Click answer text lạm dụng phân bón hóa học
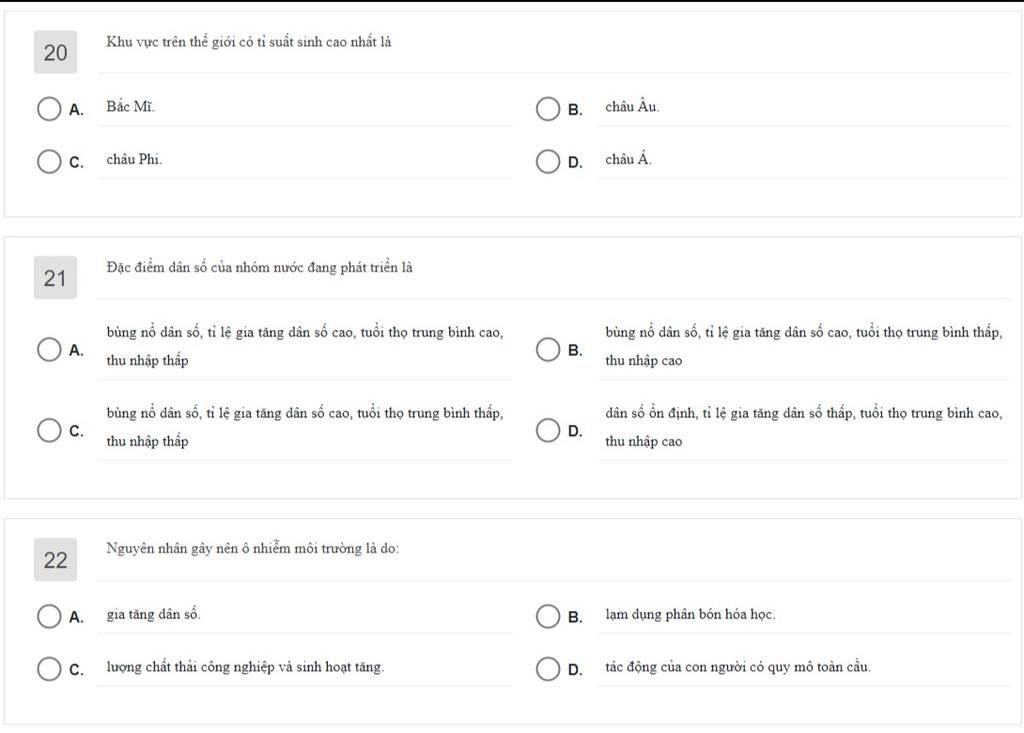1024x733 pixels. (x=690, y=614)
